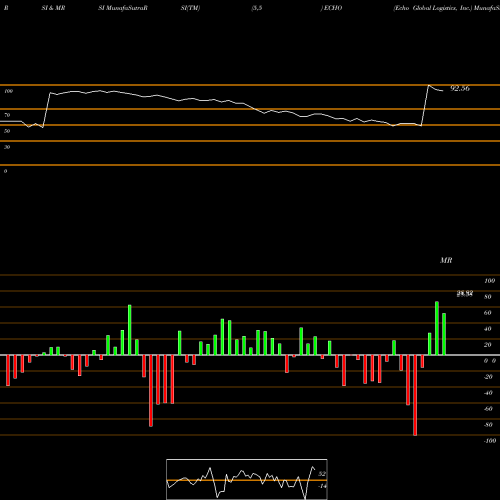Viewport: 500px width, 500px height.
Task: Click the longest red MRSI bar near -100
Action: coord(415,395)
